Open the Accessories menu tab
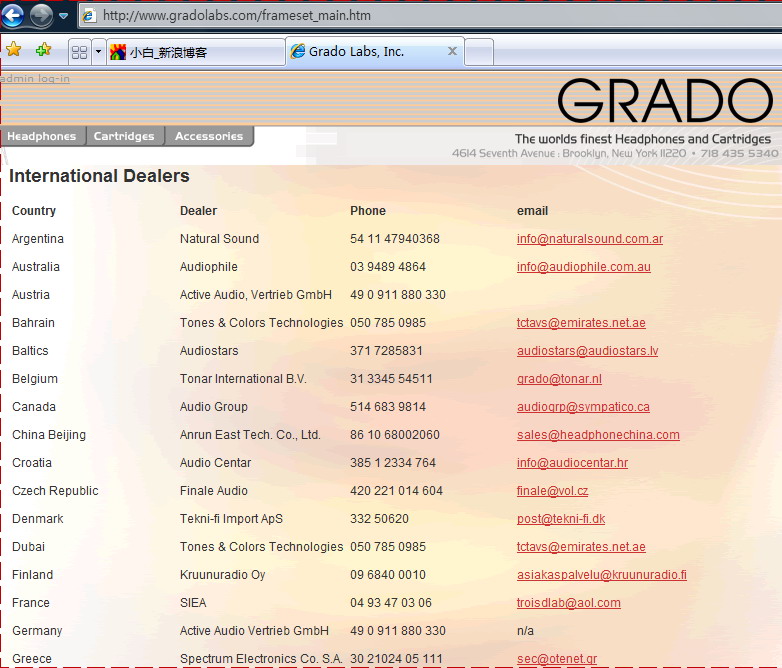This screenshot has height=668, width=782. [209, 136]
